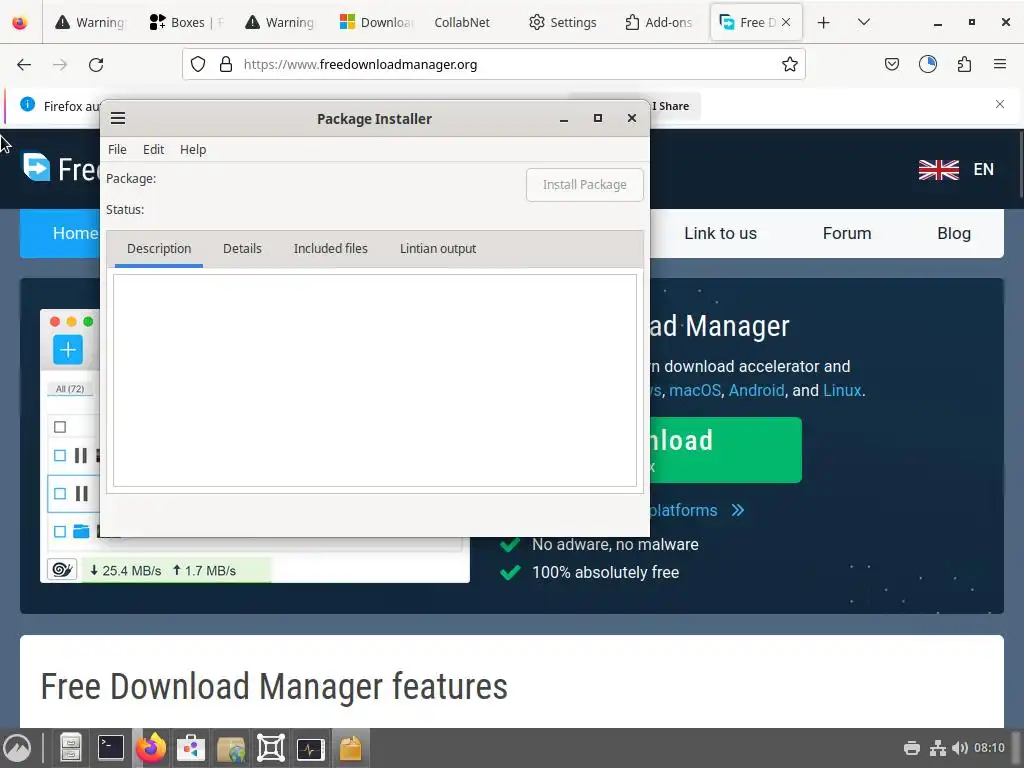1024x768 pixels.
Task: Open the Edit menu in Package Installer
Action: click(153, 150)
